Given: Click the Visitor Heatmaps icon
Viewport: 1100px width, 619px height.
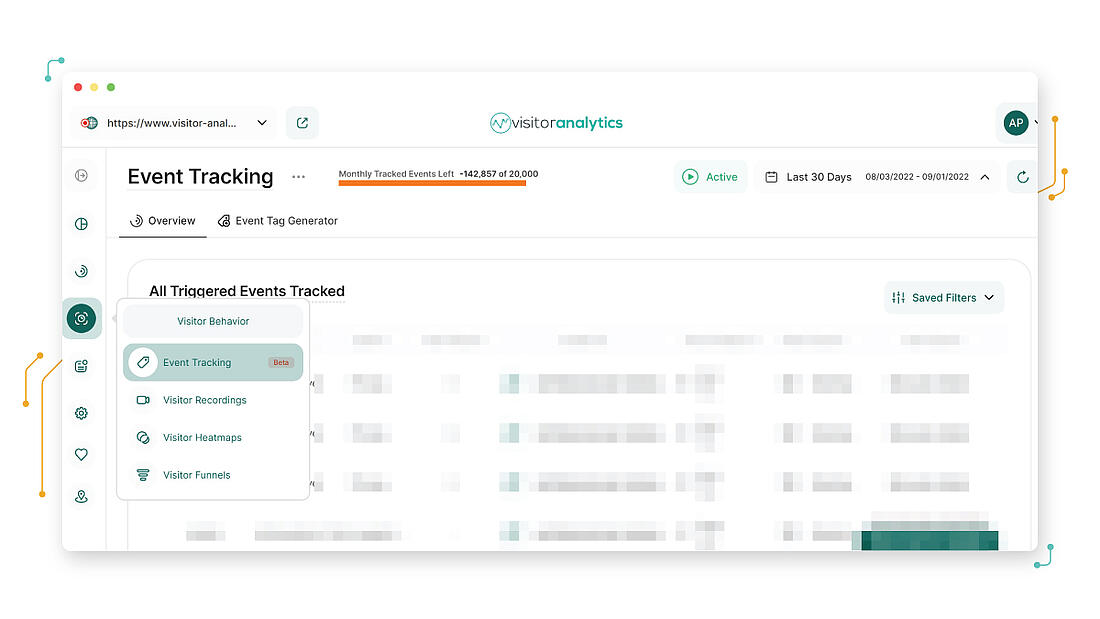Looking at the screenshot, I should (143, 437).
